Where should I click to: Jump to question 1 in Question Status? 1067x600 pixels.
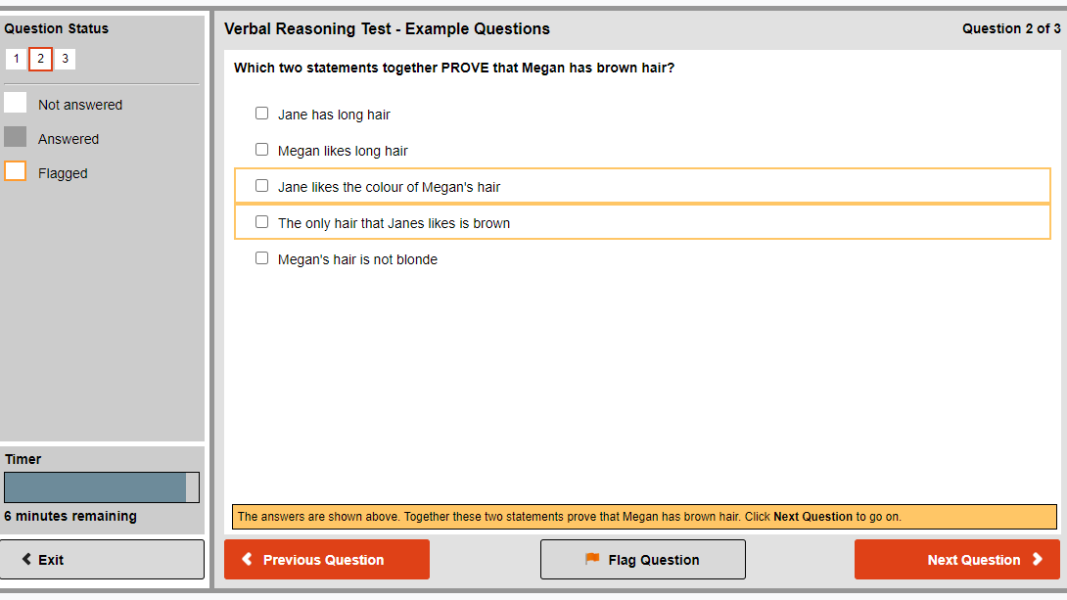tap(16, 58)
